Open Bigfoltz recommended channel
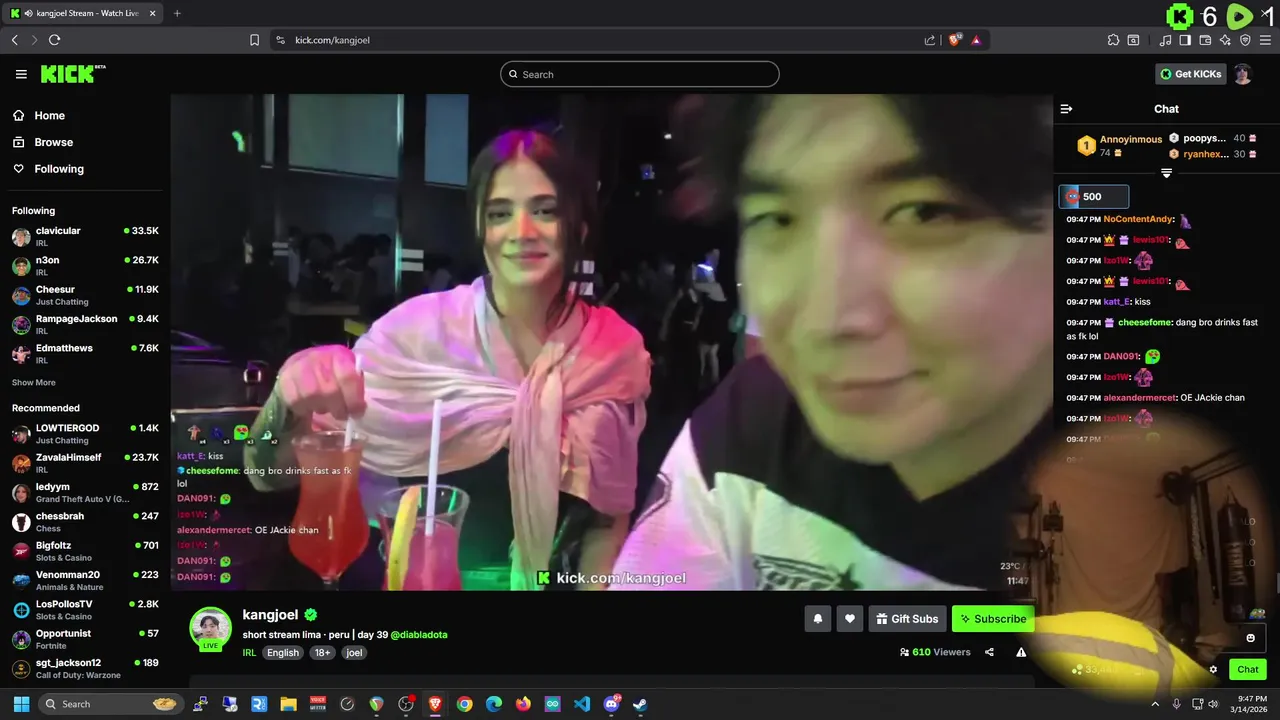 [85, 551]
